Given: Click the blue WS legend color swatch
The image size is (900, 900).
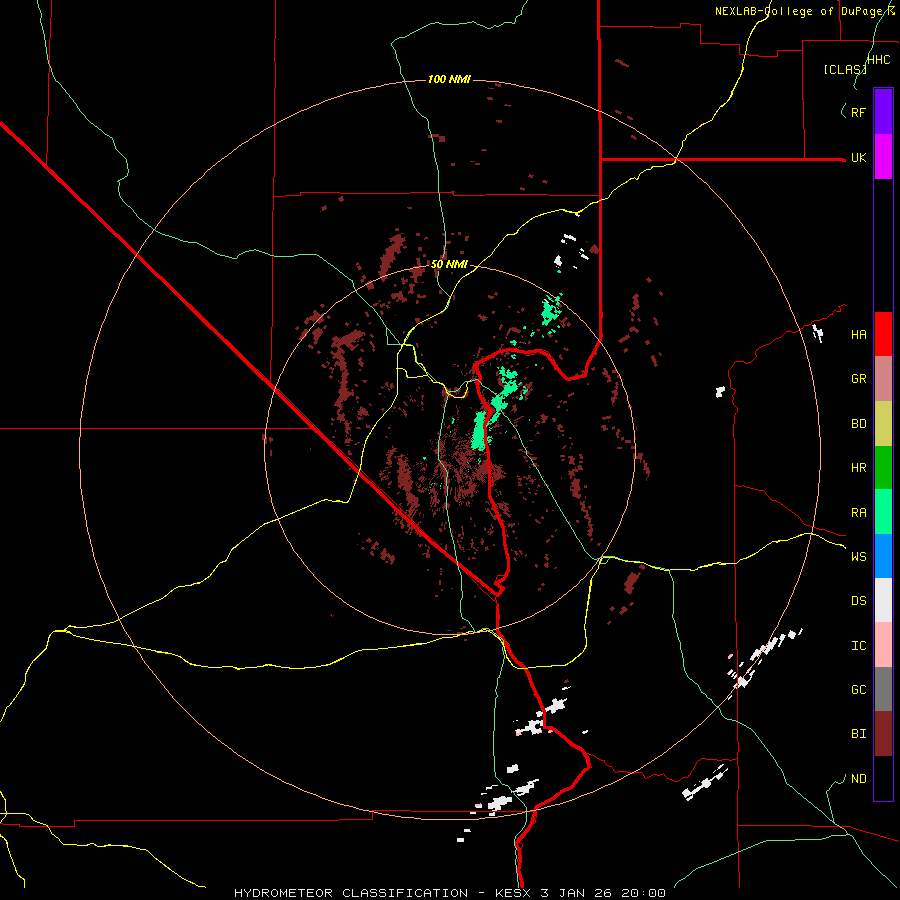Looking at the screenshot, I should click(883, 556).
